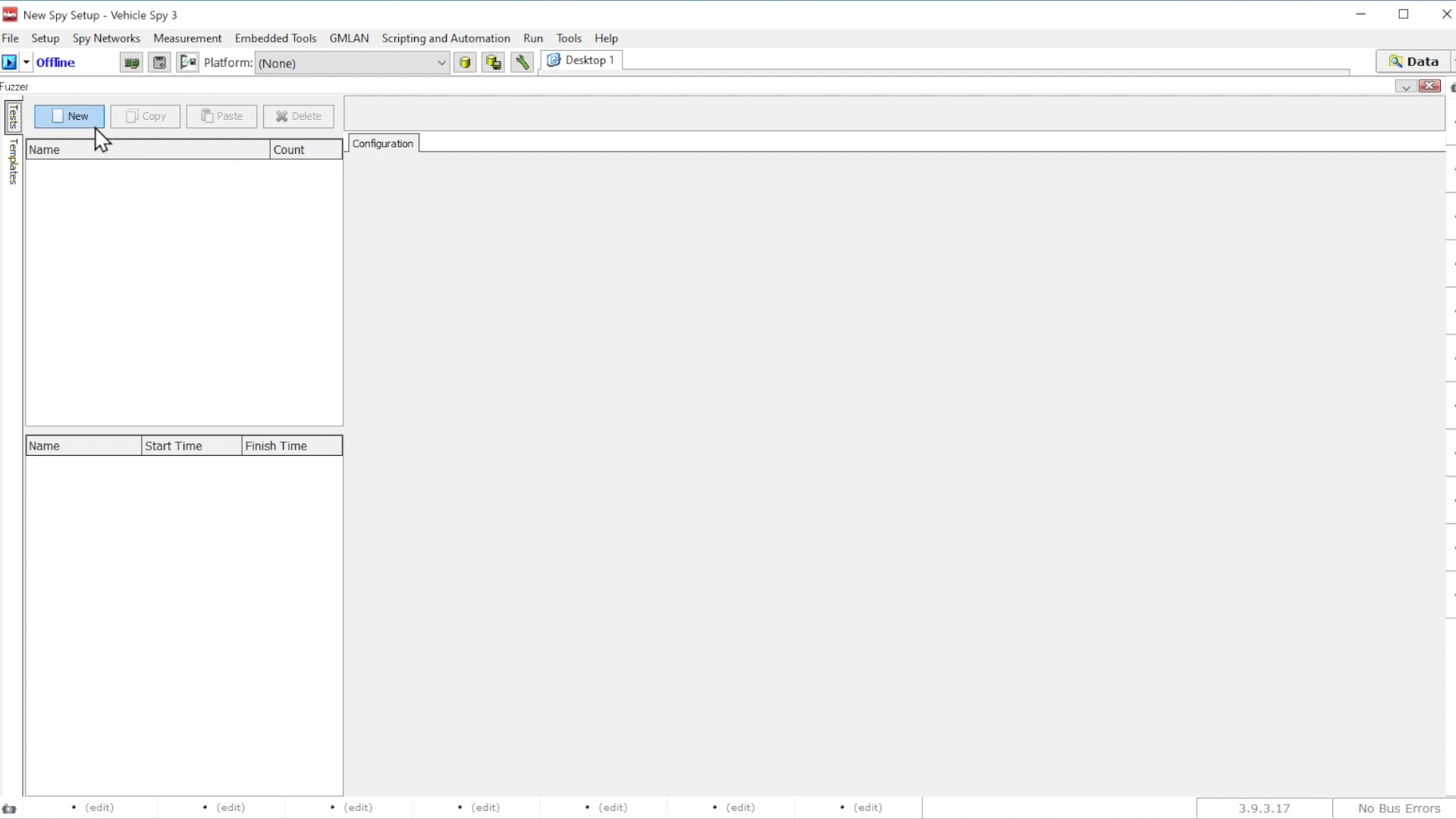Click the save disk icon in the toolbar
1456x819 pixels.
[x=159, y=63]
